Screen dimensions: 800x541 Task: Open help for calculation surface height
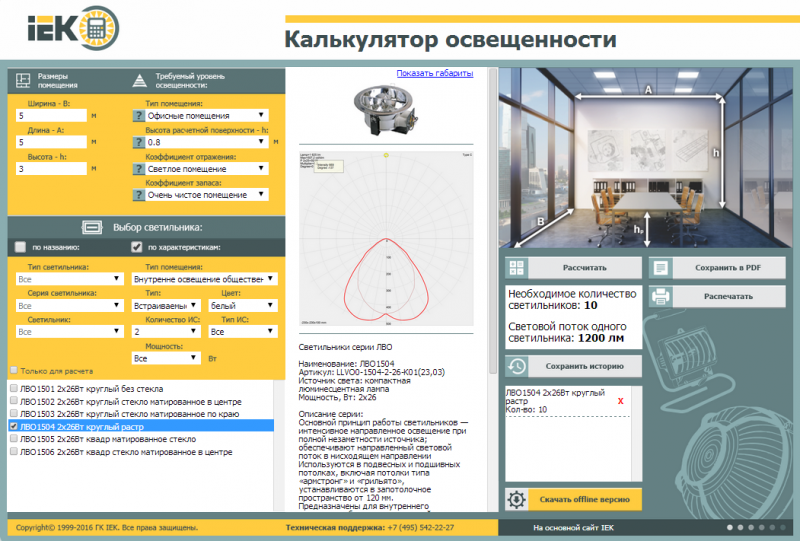(x=139, y=142)
